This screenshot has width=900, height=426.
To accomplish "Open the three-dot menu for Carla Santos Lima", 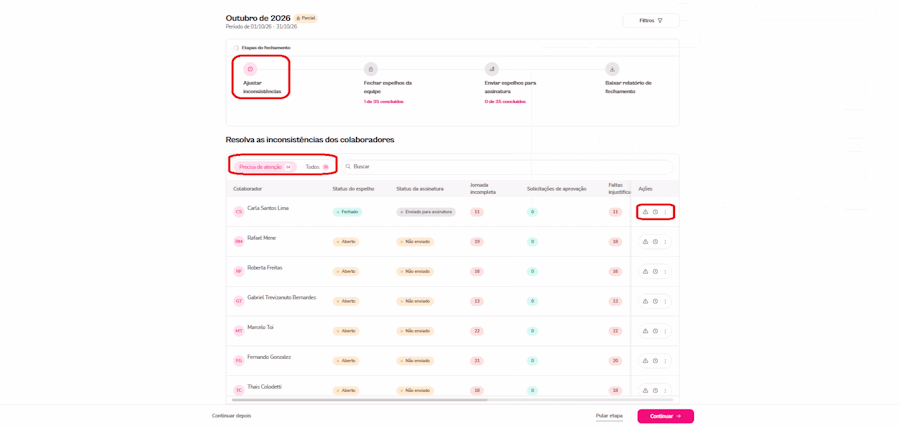I will point(665,212).
